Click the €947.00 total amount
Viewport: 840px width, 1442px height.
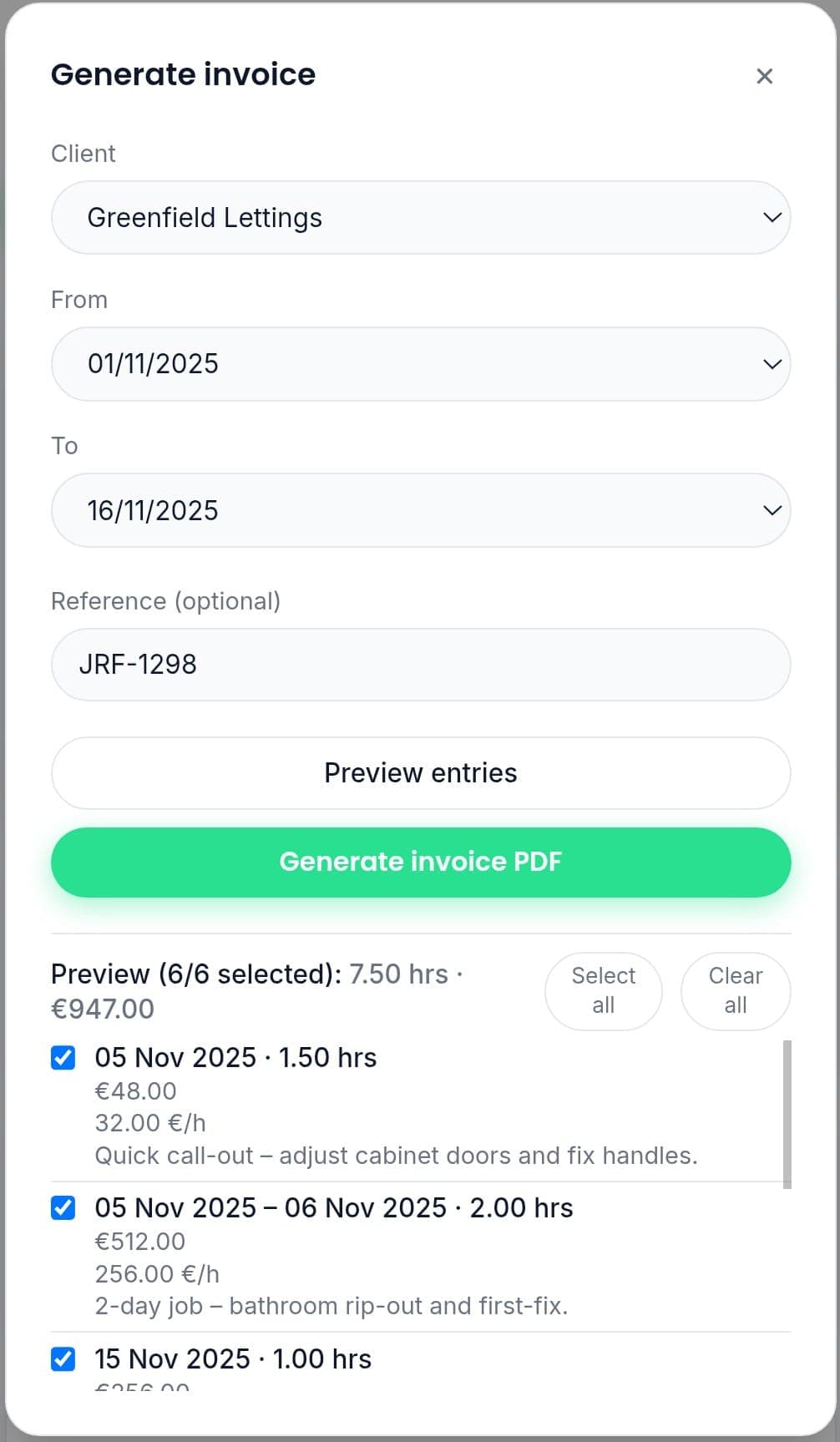pos(103,1009)
